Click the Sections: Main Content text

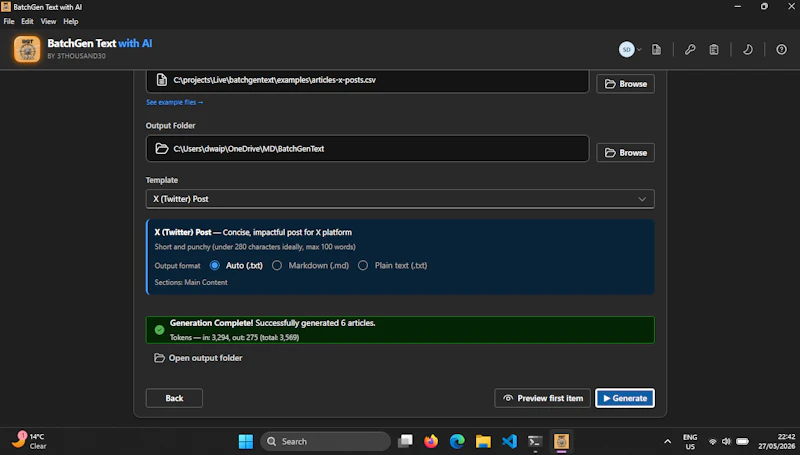pos(191,282)
